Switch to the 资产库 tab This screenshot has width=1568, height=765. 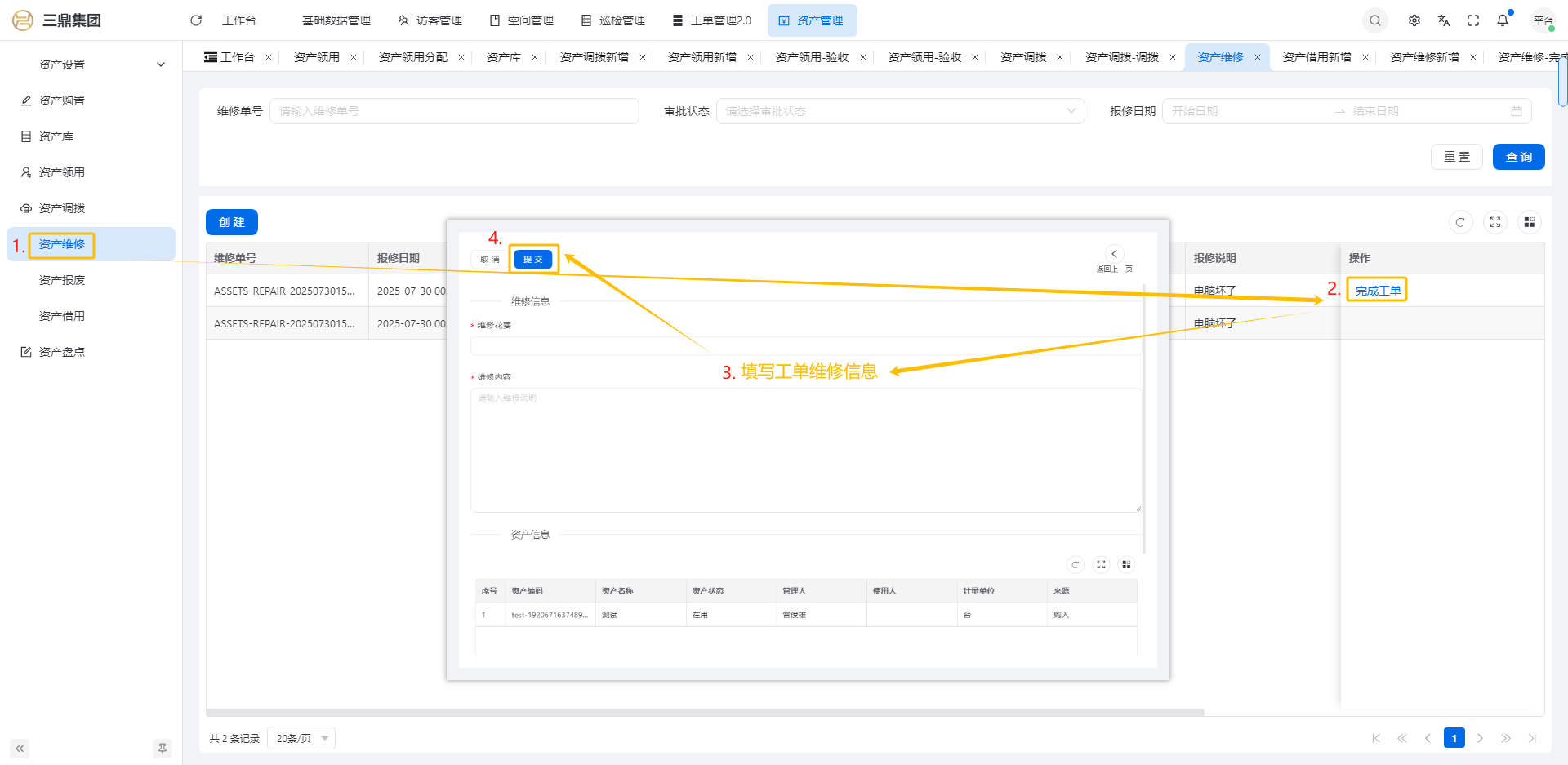pos(503,57)
